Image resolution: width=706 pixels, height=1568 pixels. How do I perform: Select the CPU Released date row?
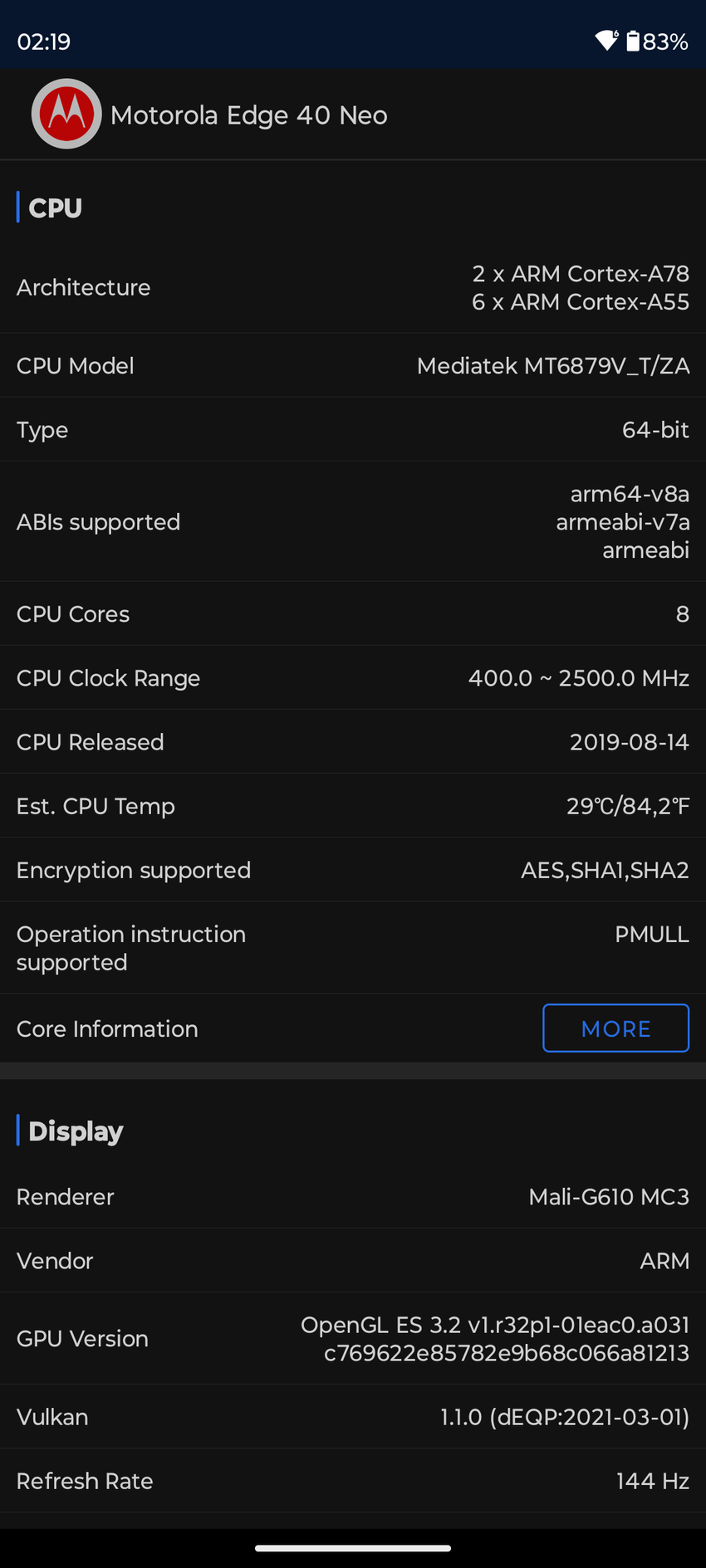point(353,742)
